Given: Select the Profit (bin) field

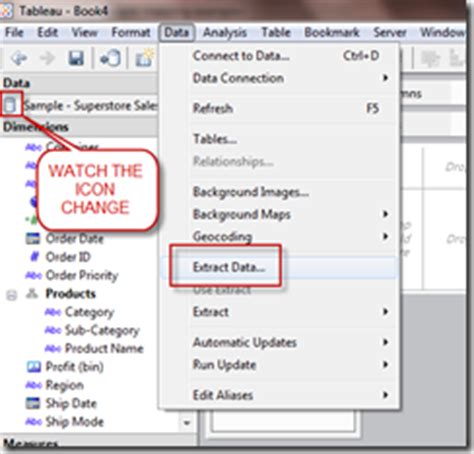Looking at the screenshot, I should pyautogui.click(x=75, y=367).
